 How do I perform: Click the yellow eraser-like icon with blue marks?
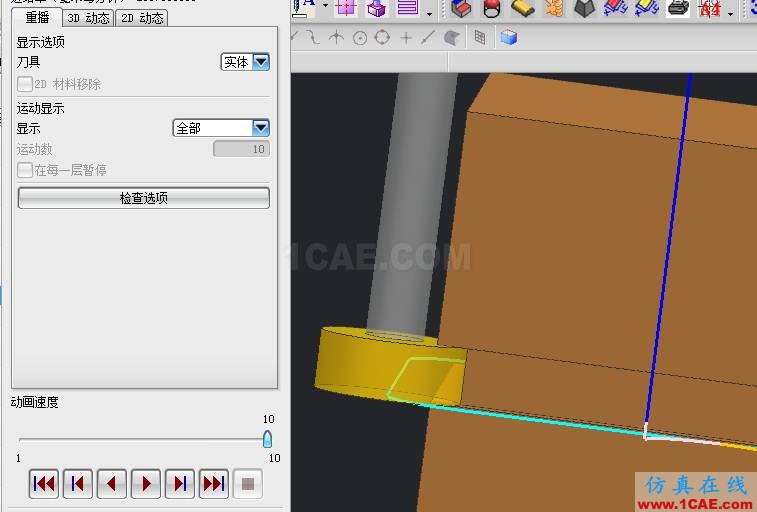pyautogui.click(x=646, y=8)
